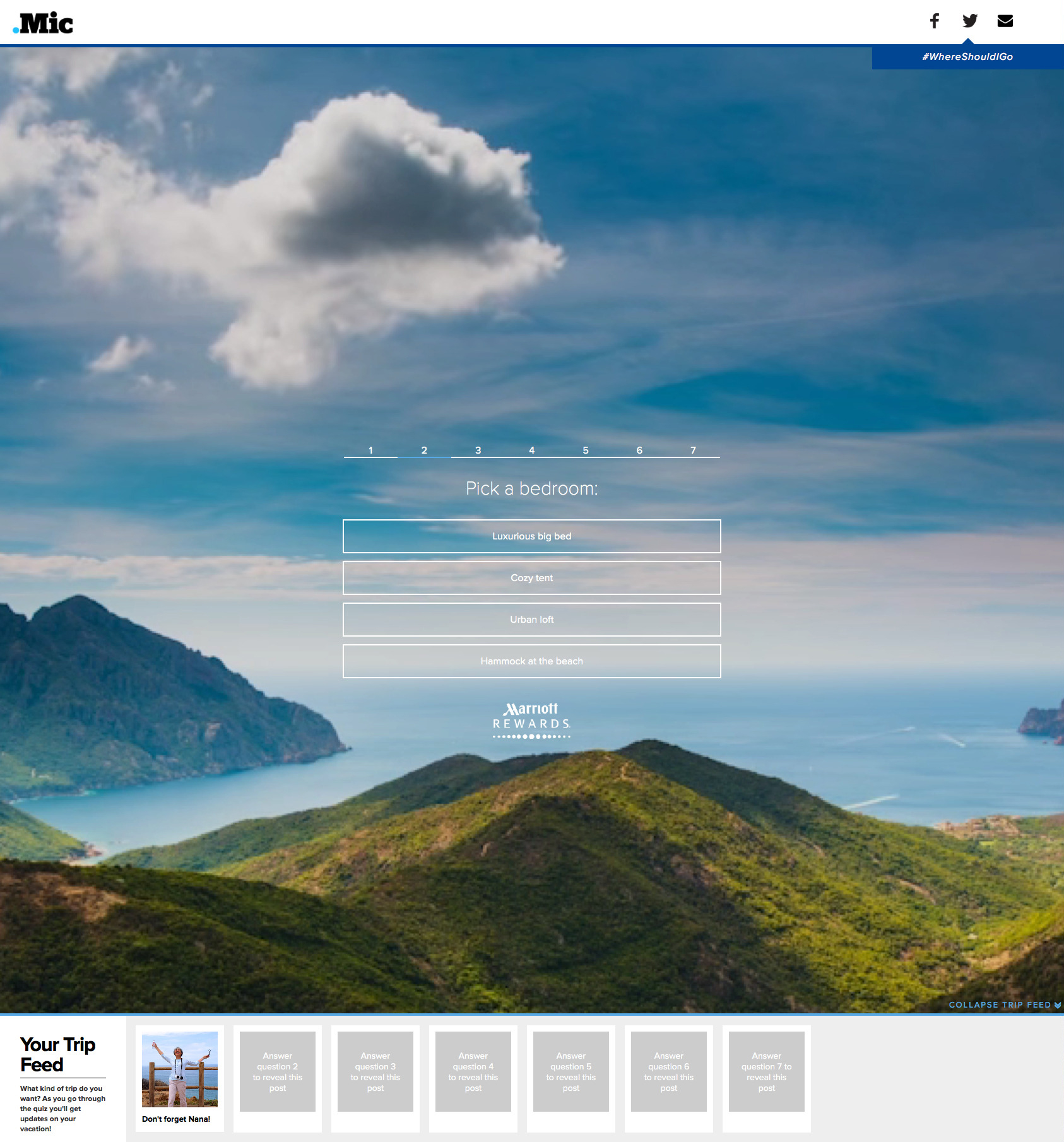Collapse the trip feed panel
1064x1142 pixels.
pos(1004,1004)
